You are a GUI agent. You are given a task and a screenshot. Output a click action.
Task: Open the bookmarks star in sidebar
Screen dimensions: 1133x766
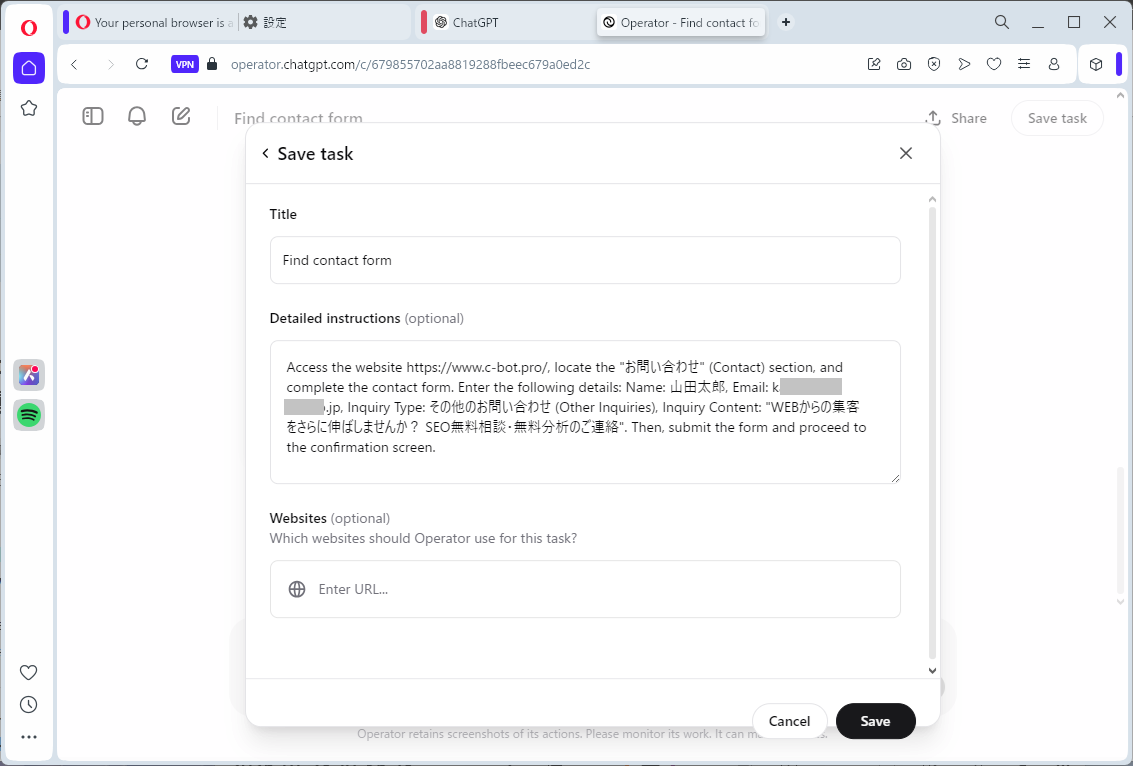coord(29,108)
